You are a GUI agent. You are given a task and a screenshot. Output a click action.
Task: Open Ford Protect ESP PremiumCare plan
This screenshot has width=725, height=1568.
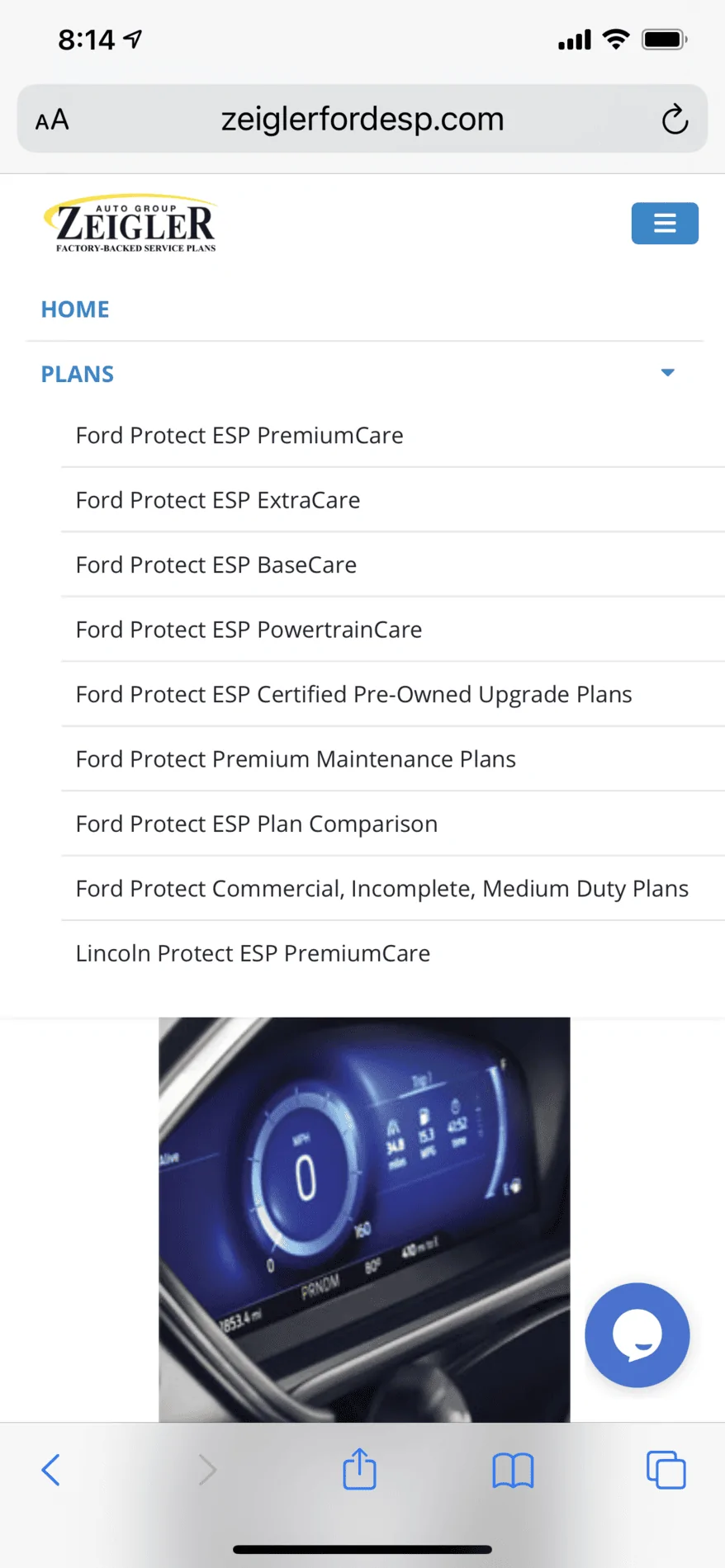pyautogui.click(x=239, y=435)
